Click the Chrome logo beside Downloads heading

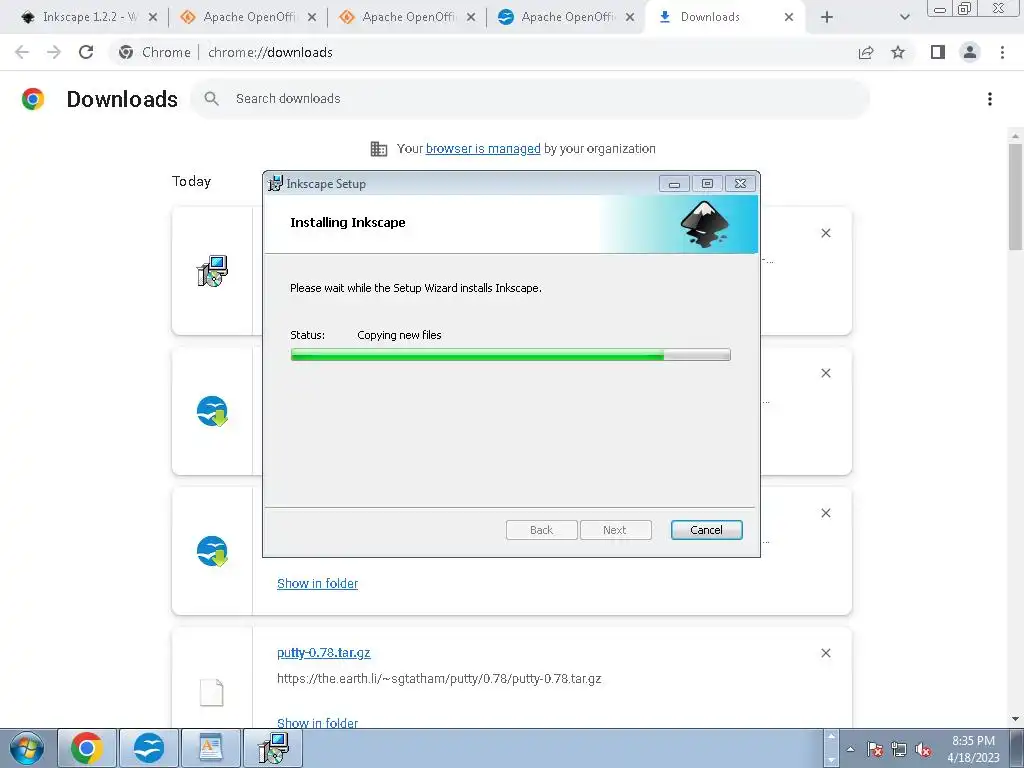[x=33, y=99]
